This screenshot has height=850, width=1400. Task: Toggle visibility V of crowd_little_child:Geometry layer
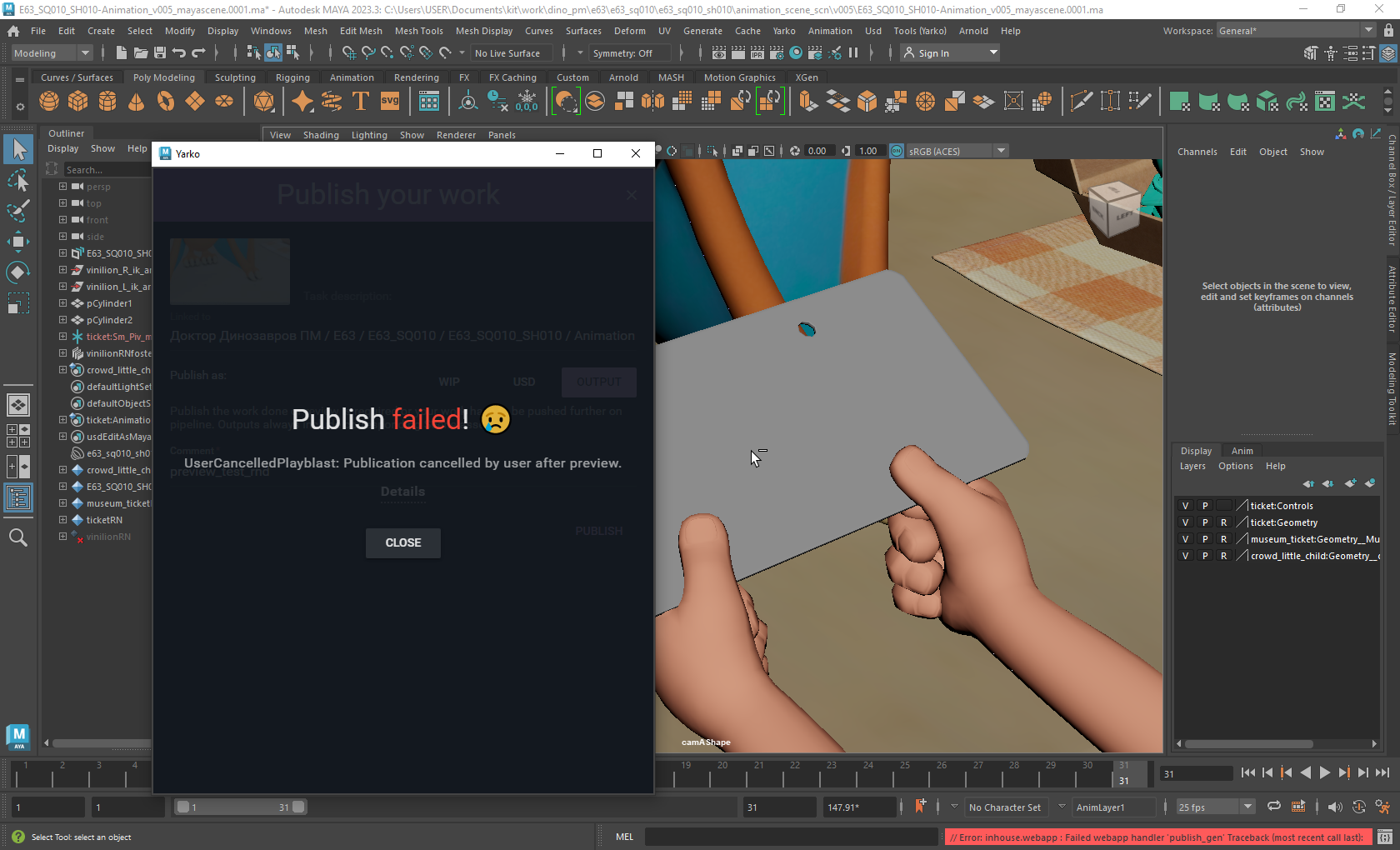coord(1185,556)
